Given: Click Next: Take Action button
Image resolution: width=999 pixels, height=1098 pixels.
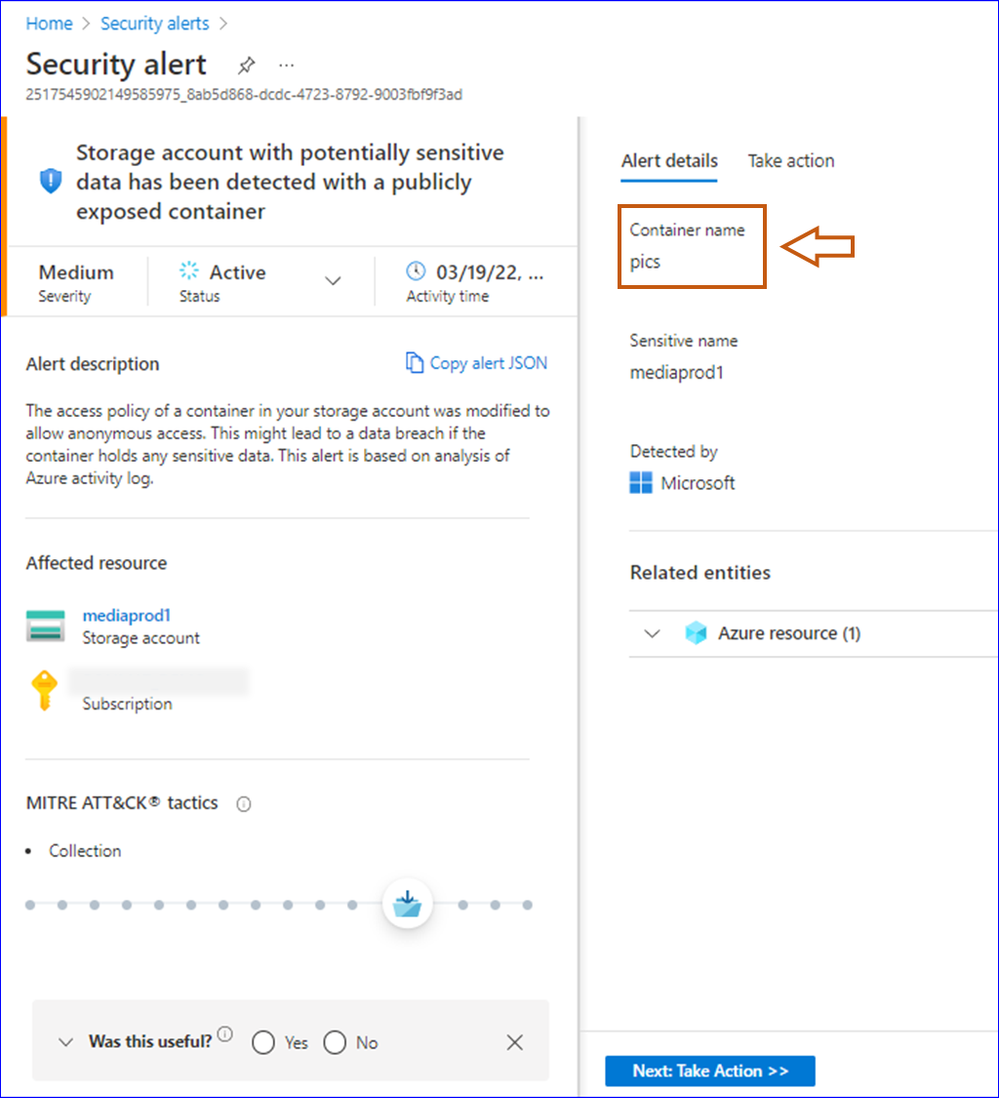Looking at the screenshot, I should pyautogui.click(x=710, y=1071).
